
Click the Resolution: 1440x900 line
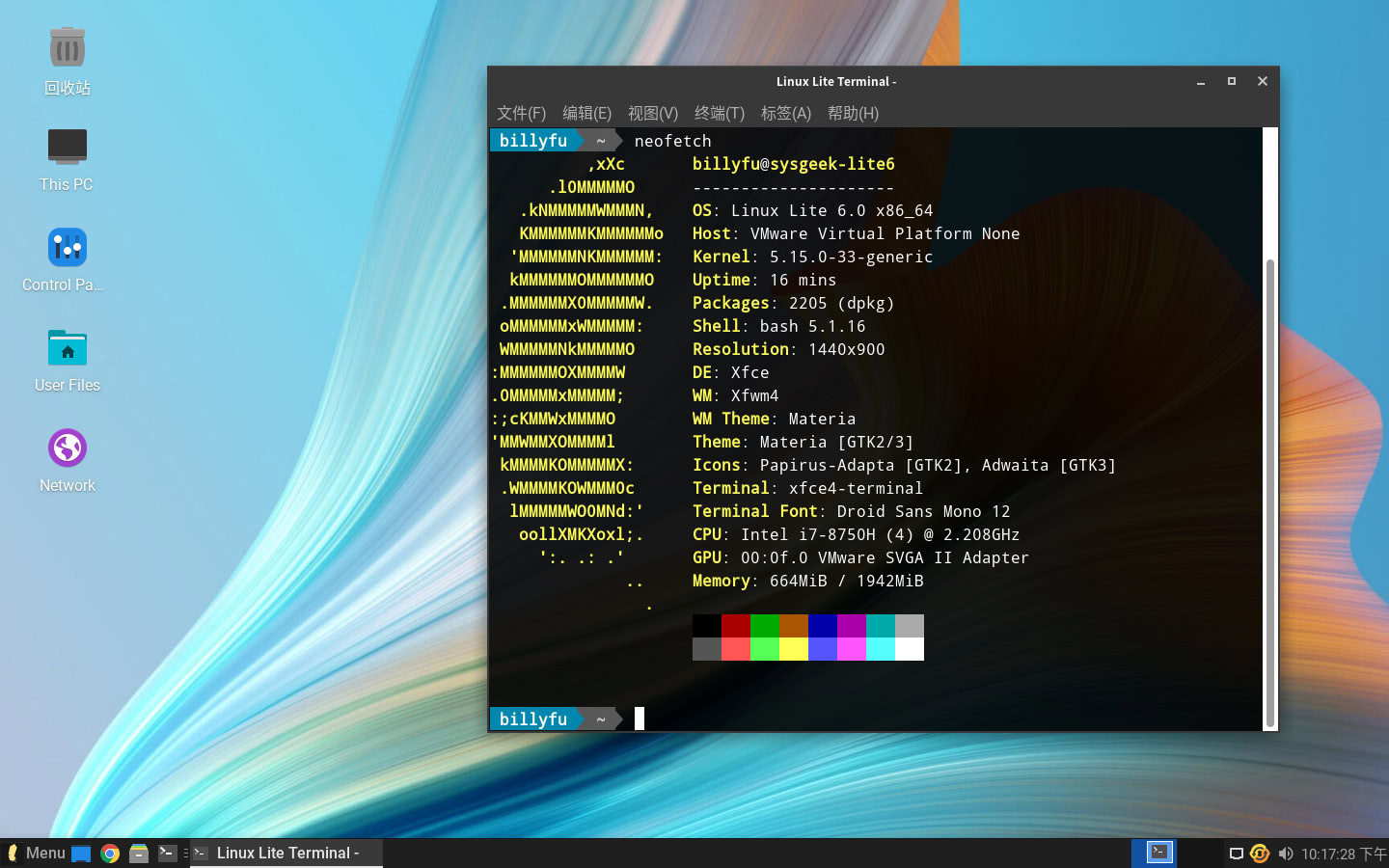tap(788, 349)
